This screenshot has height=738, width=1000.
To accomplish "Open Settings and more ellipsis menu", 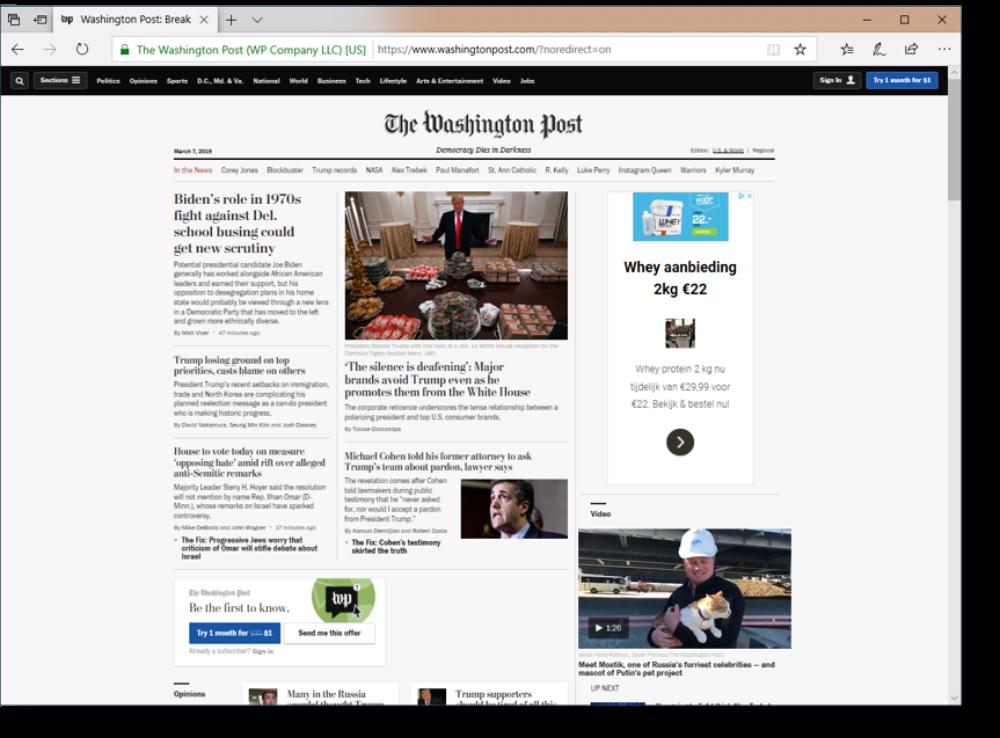I will [944, 49].
